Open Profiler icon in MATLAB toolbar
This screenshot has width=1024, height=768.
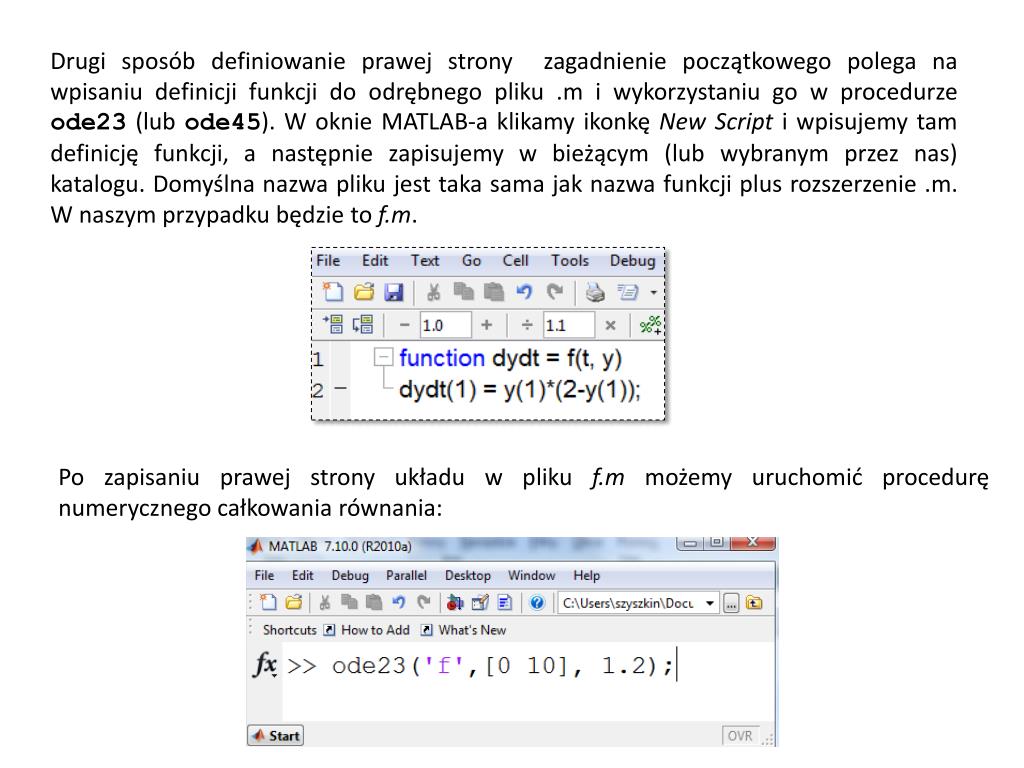tap(505, 602)
